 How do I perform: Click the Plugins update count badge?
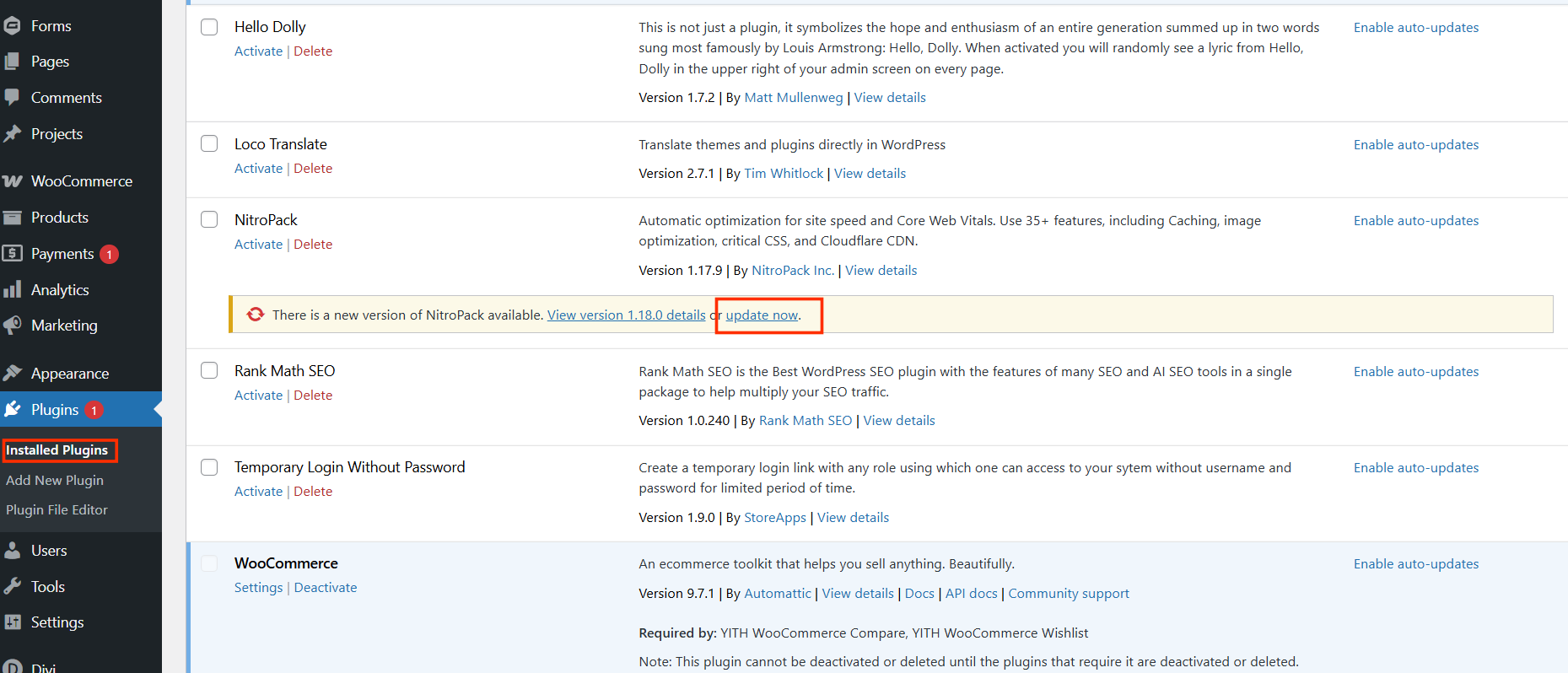pyautogui.click(x=94, y=411)
